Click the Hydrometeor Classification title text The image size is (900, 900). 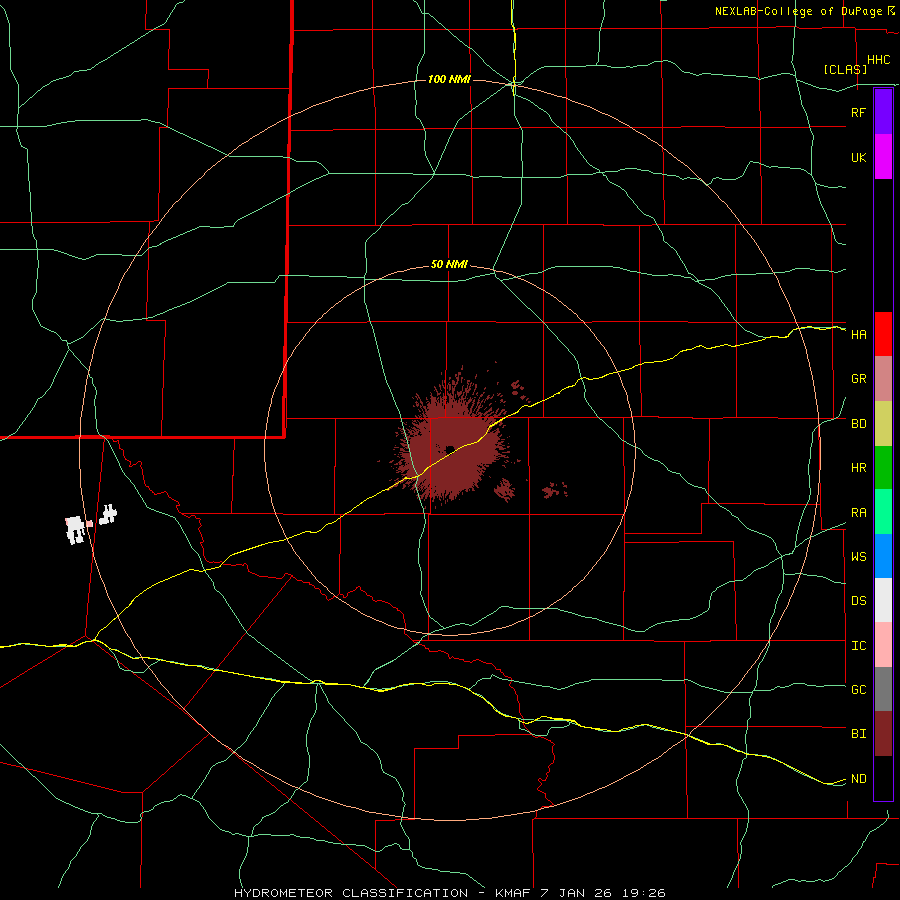pos(449,893)
